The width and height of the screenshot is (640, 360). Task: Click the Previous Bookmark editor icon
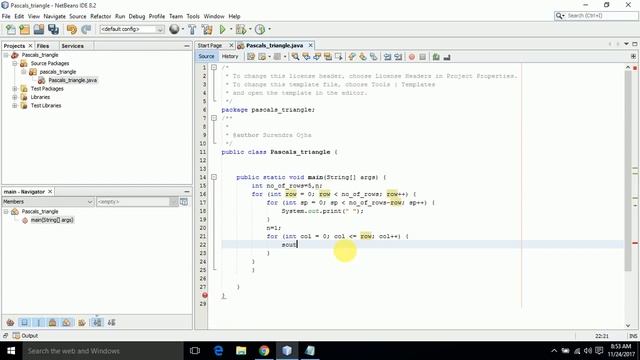[352, 57]
